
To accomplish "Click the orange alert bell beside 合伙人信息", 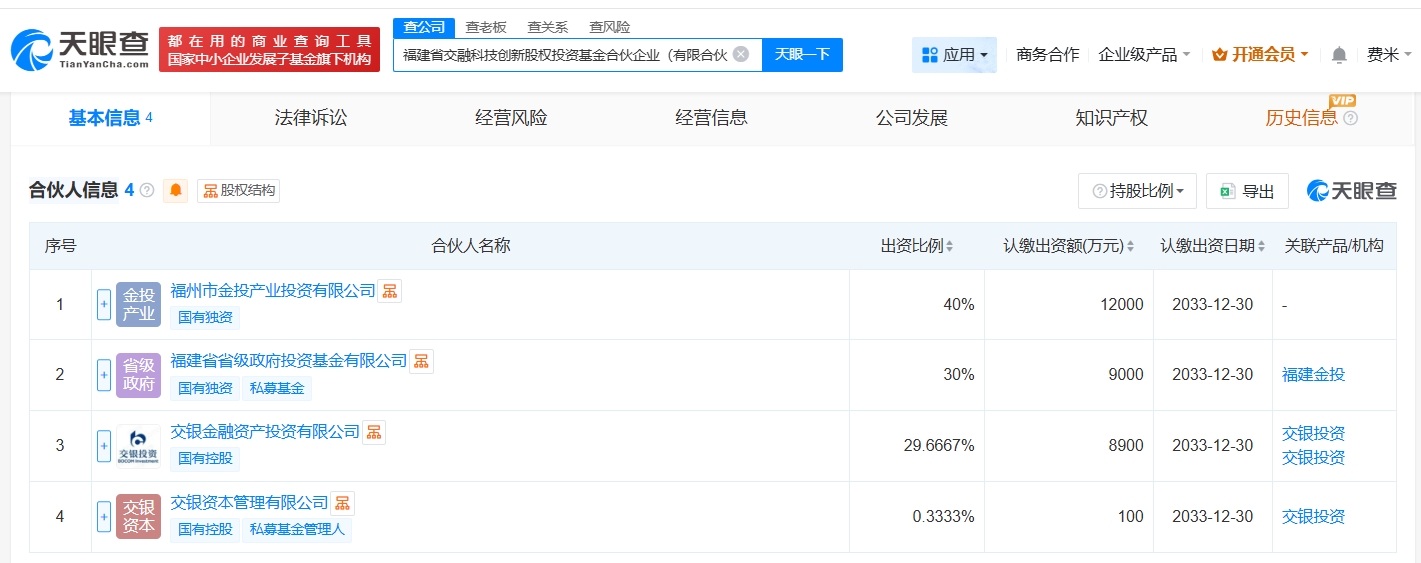I will click(176, 190).
